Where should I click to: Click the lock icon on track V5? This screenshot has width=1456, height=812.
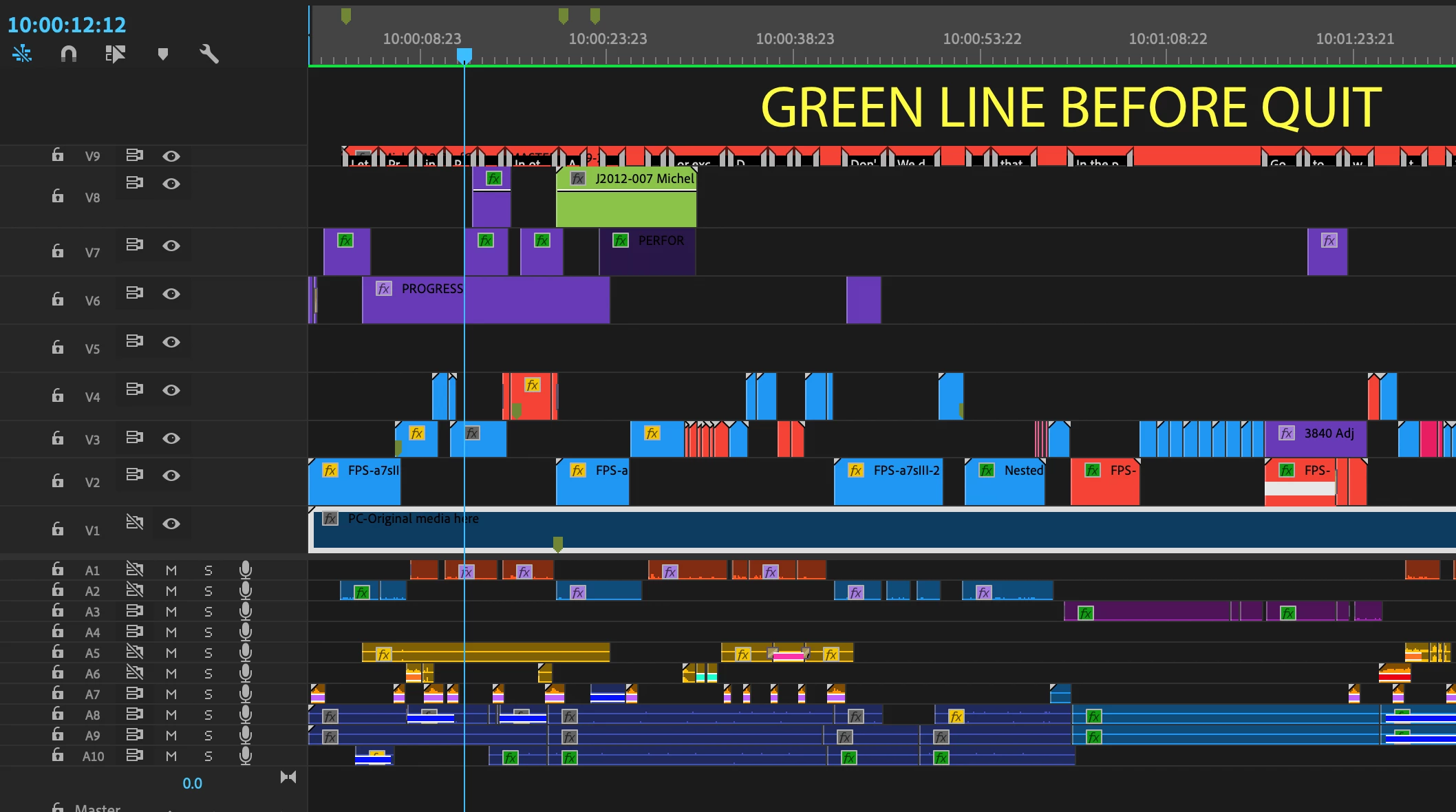(58, 348)
